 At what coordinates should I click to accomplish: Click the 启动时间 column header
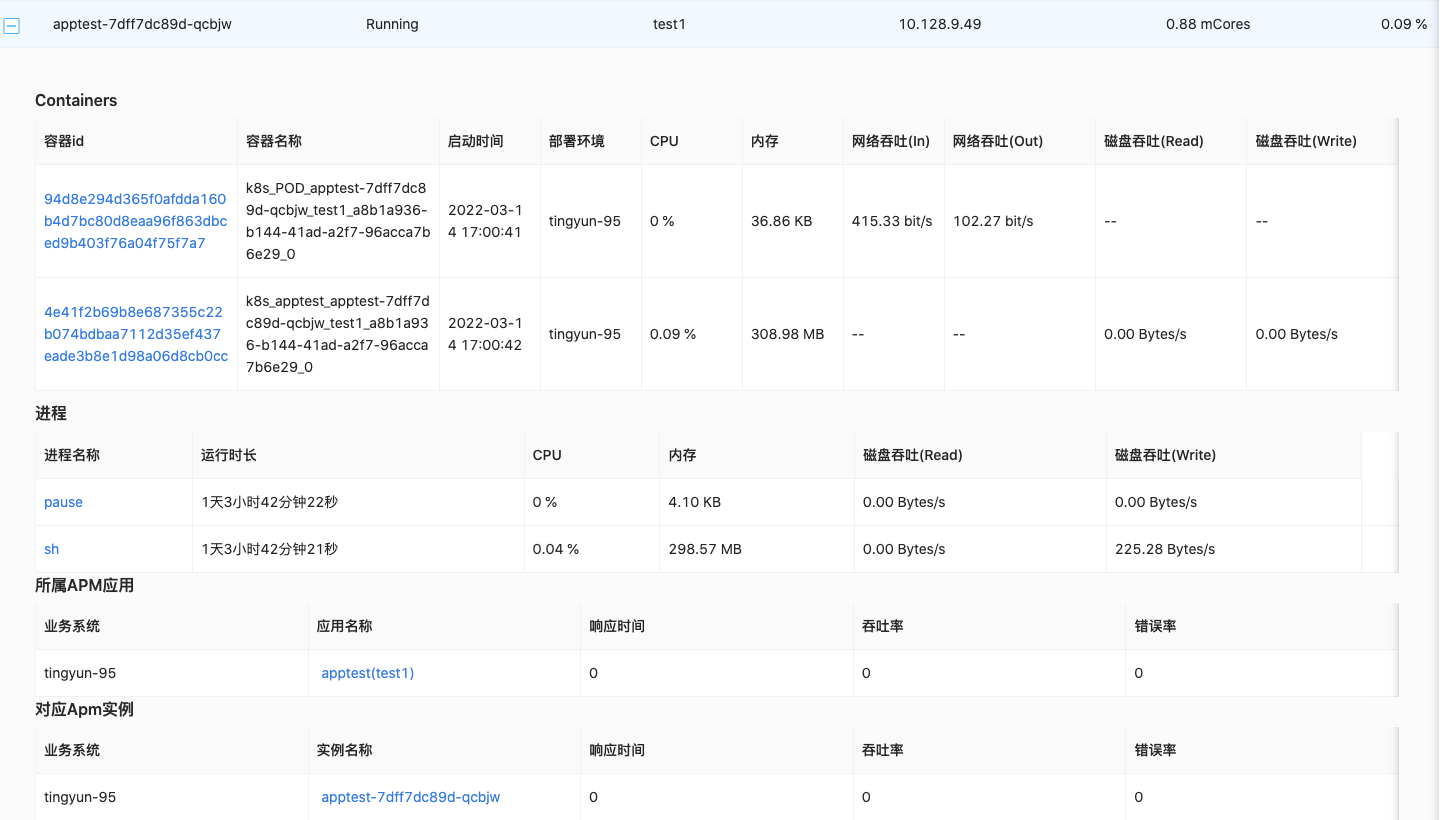pos(476,141)
